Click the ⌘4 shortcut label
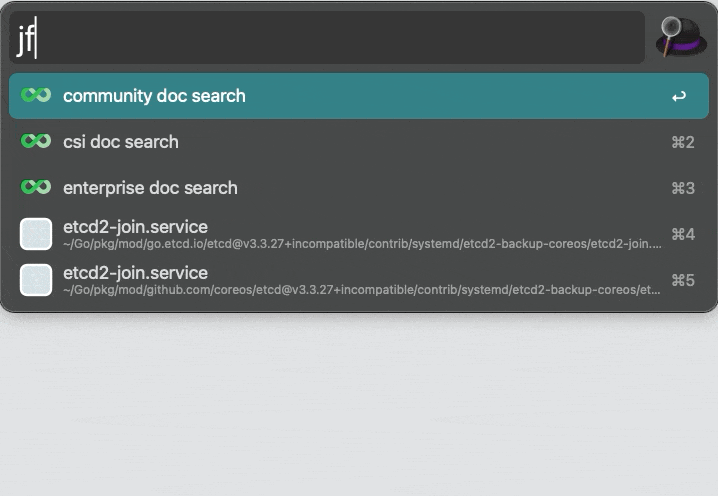 coord(682,235)
